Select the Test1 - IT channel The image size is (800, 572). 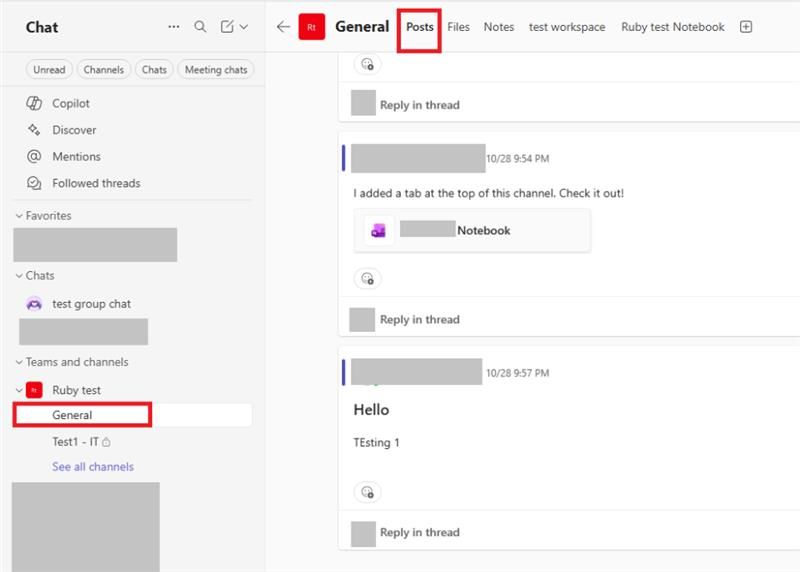76,441
